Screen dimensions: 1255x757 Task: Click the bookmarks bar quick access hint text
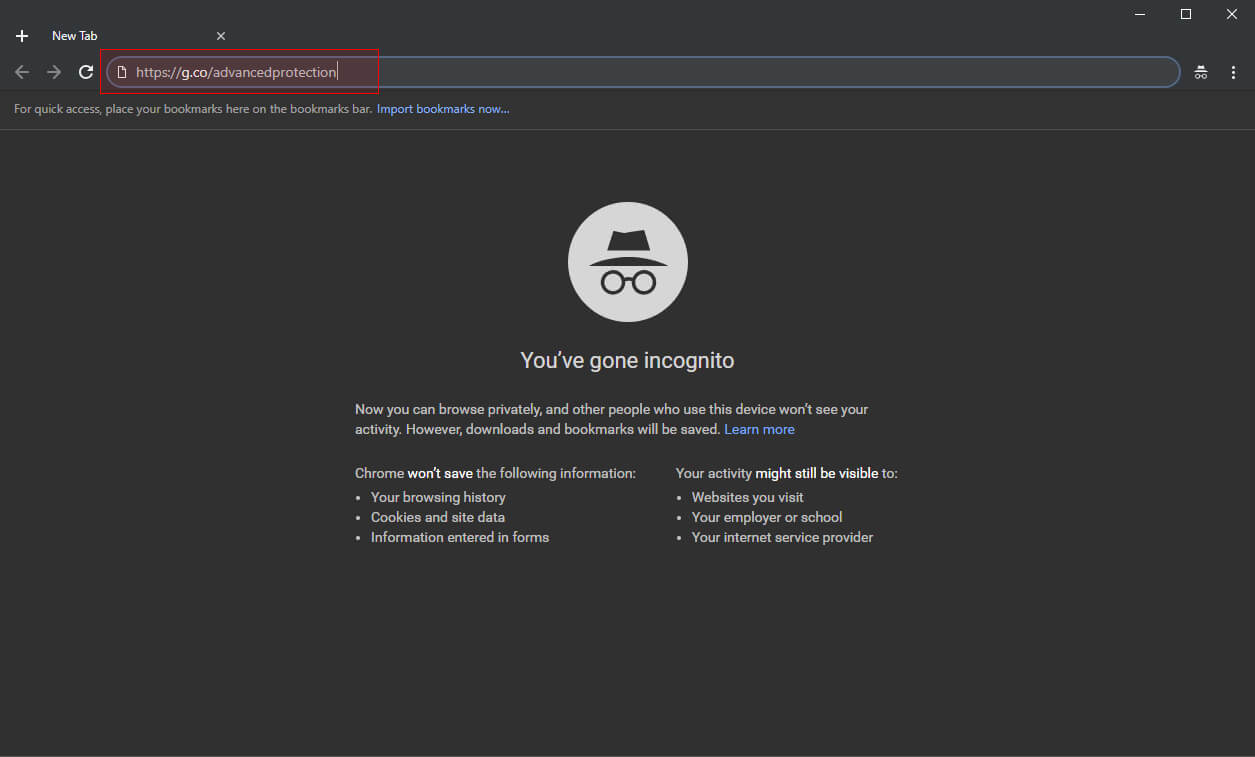click(193, 109)
